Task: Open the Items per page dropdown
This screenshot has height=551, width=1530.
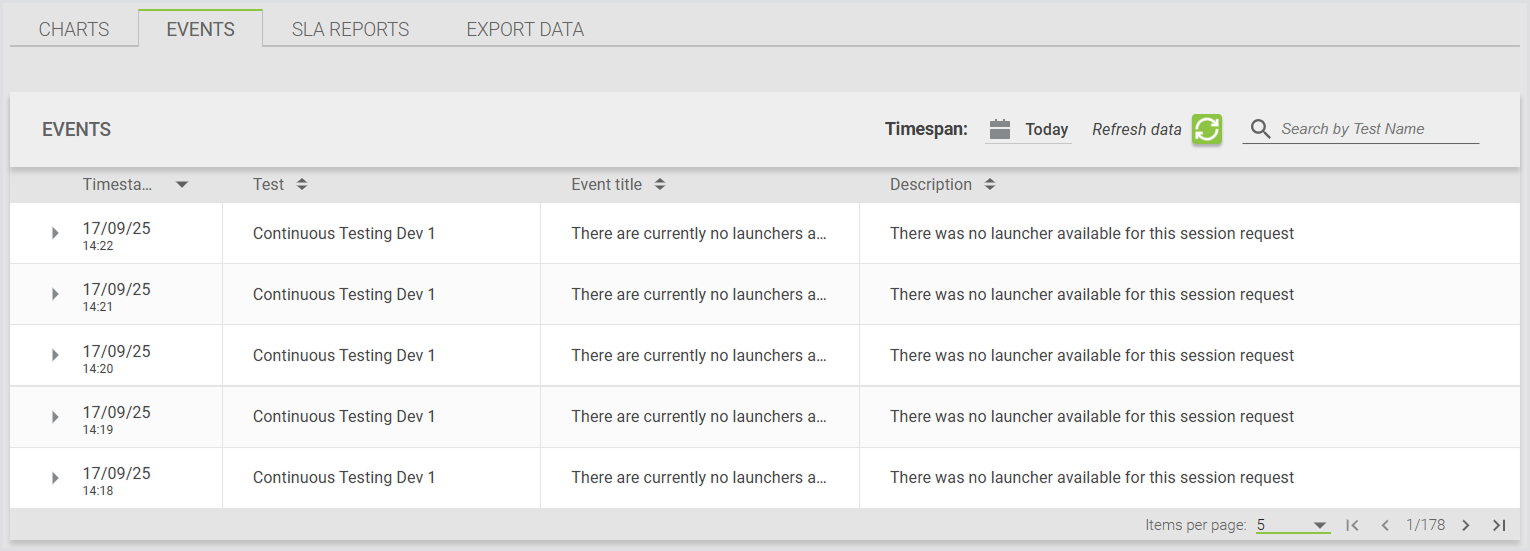Action: [1292, 525]
